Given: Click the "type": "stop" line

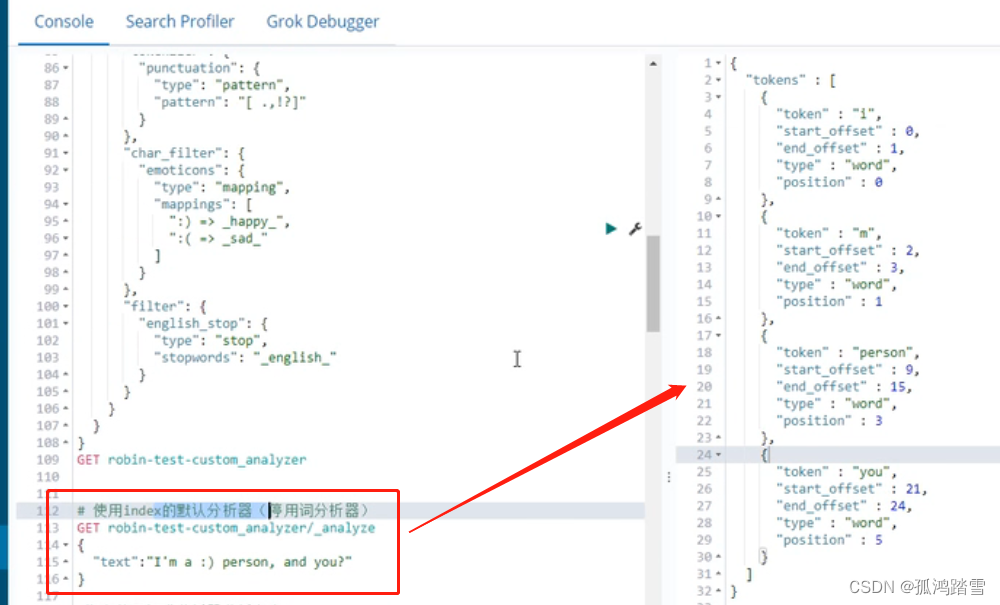Looking at the screenshot, I should pyautogui.click(x=210, y=340).
